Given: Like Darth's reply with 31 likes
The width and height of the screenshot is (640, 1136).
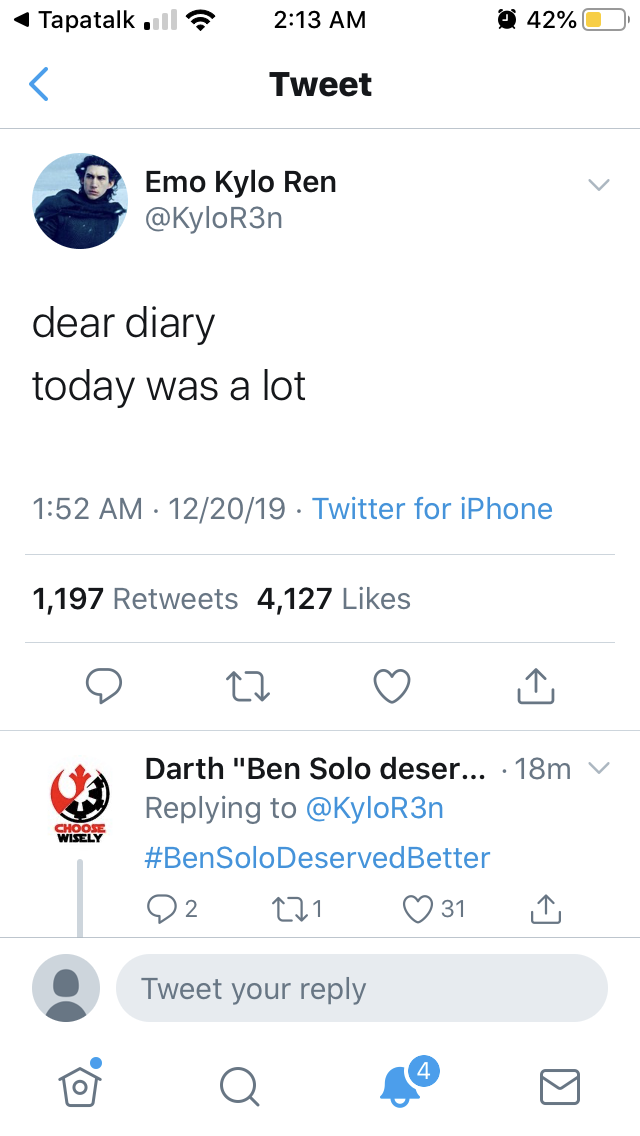Looking at the screenshot, I should point(434,909).
